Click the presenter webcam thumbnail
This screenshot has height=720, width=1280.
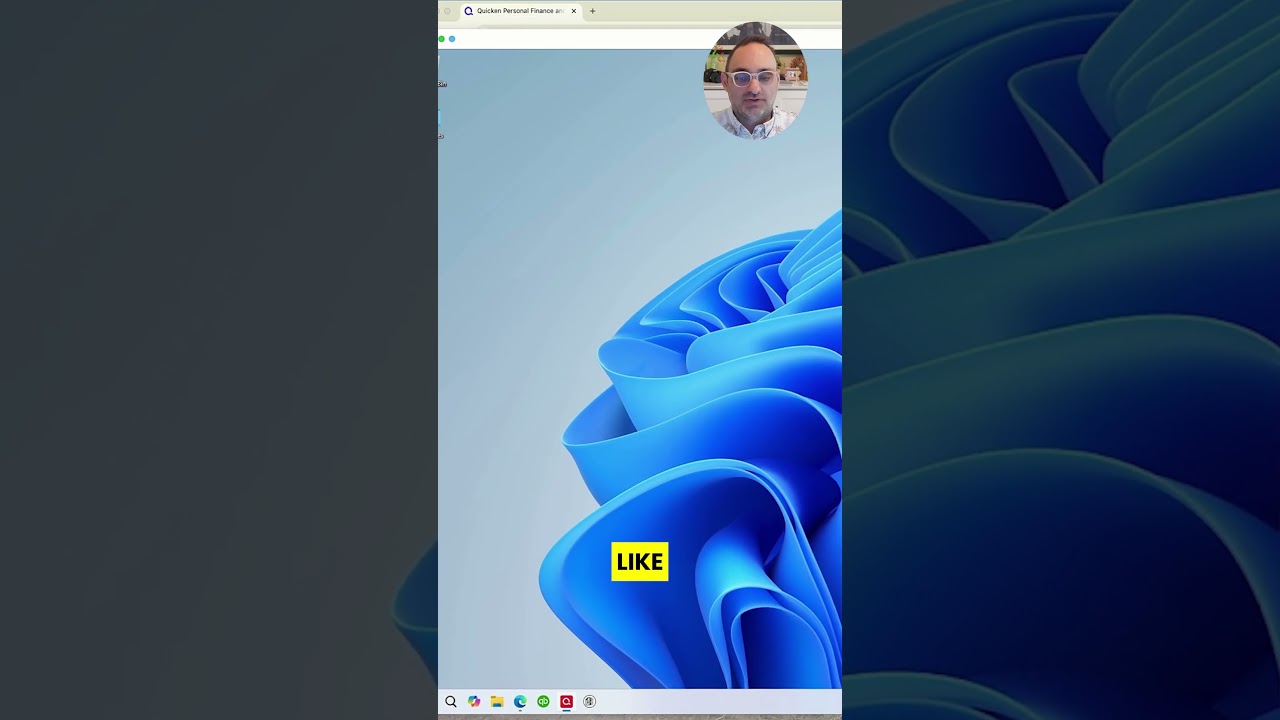point(755,80)
